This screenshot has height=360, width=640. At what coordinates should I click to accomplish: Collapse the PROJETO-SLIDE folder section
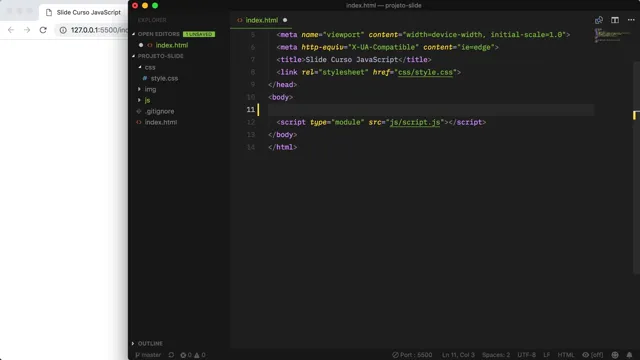pos(133,56)
